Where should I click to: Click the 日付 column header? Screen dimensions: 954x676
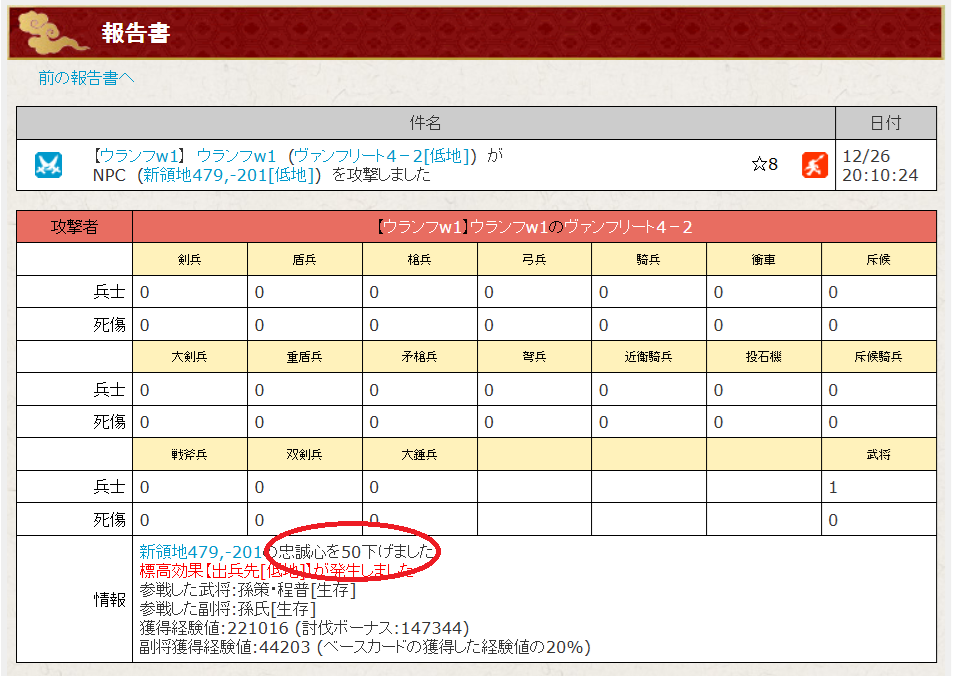coord(885,123)
